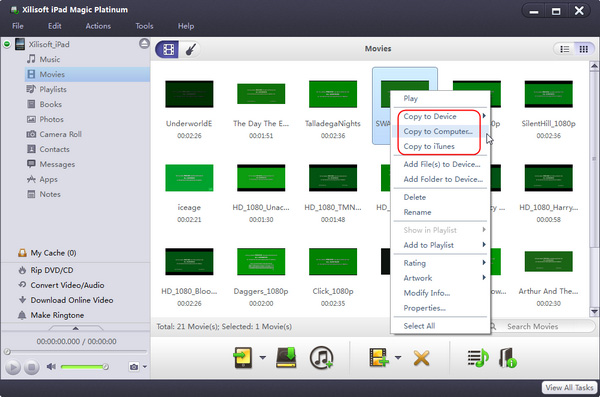Choose Add File(s) to Device in context menu
The width and height of the screenshot is (600, 397).
[x=440, y=164]
